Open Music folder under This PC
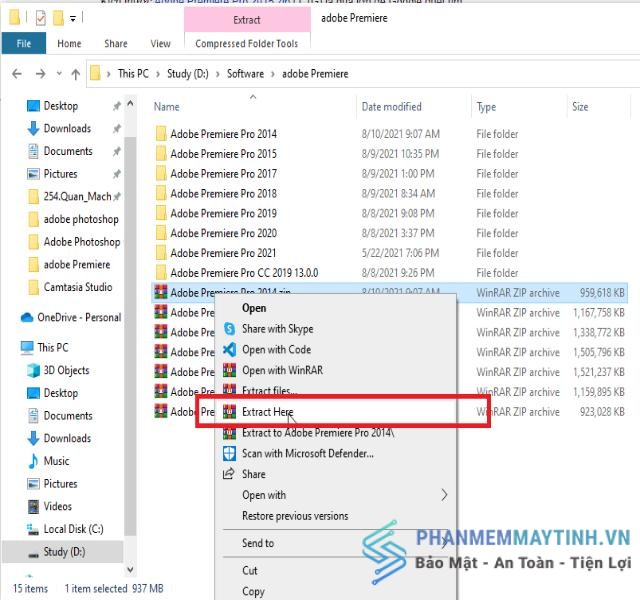This screenshot has width=640, height=600. point(56,461)
